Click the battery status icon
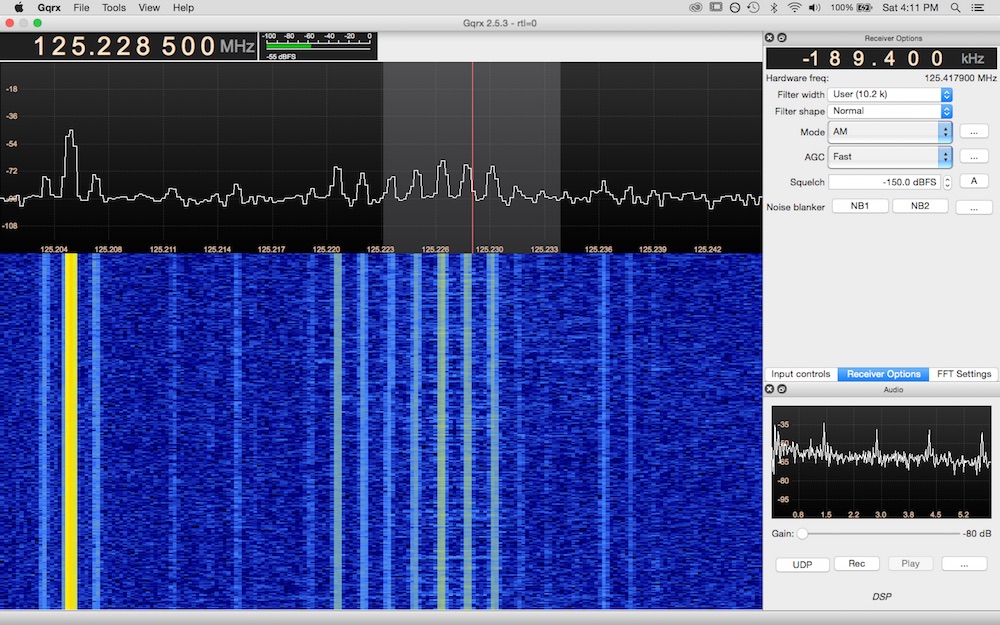The height and width of the screenshot is (625, 1000). click(864, 8)
